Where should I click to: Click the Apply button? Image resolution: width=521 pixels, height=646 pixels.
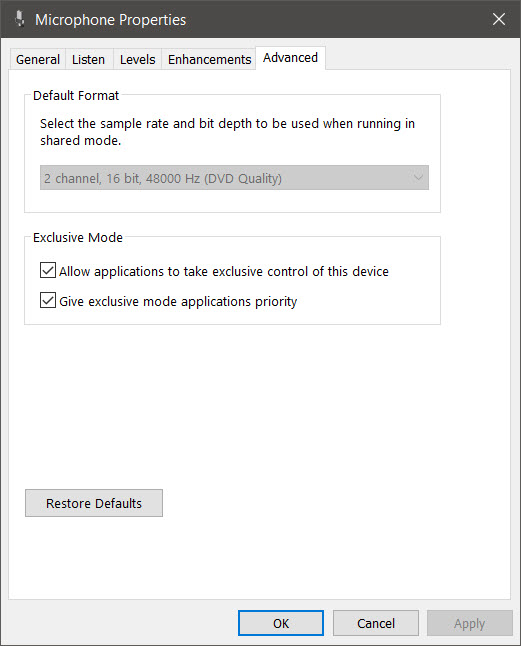click(470, 623)
